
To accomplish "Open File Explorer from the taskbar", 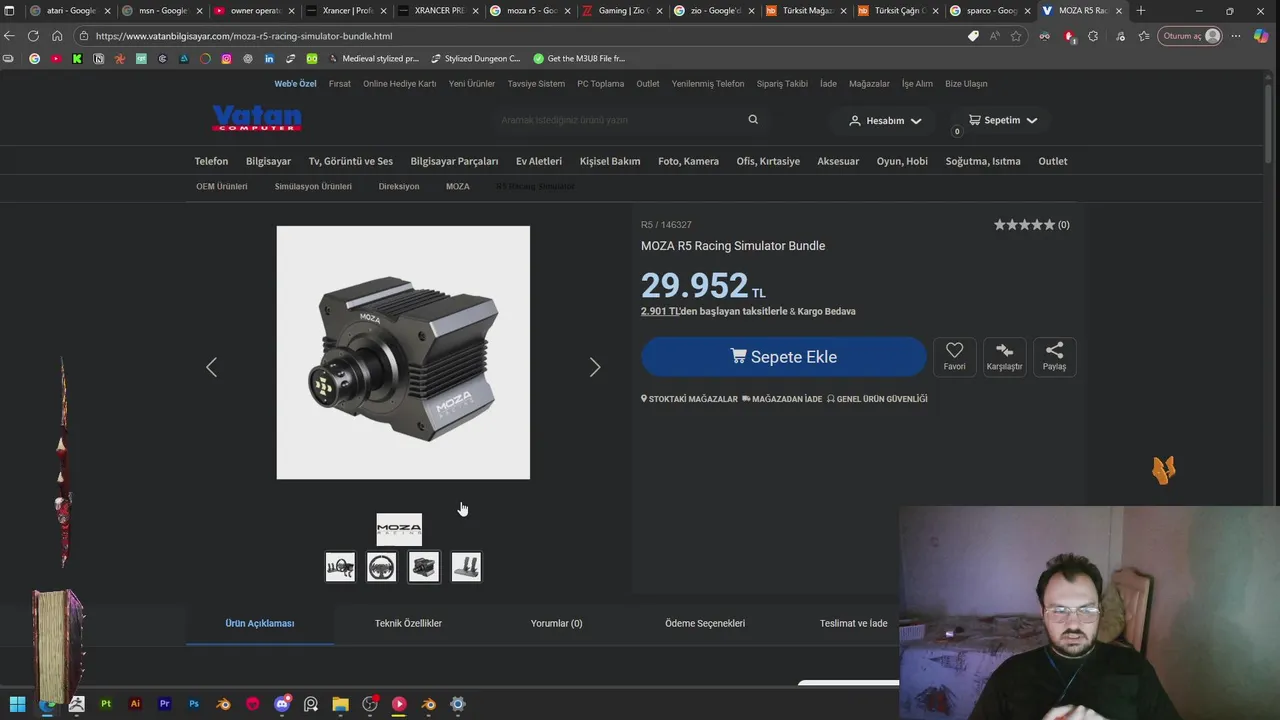I will (x=340, y=704).
